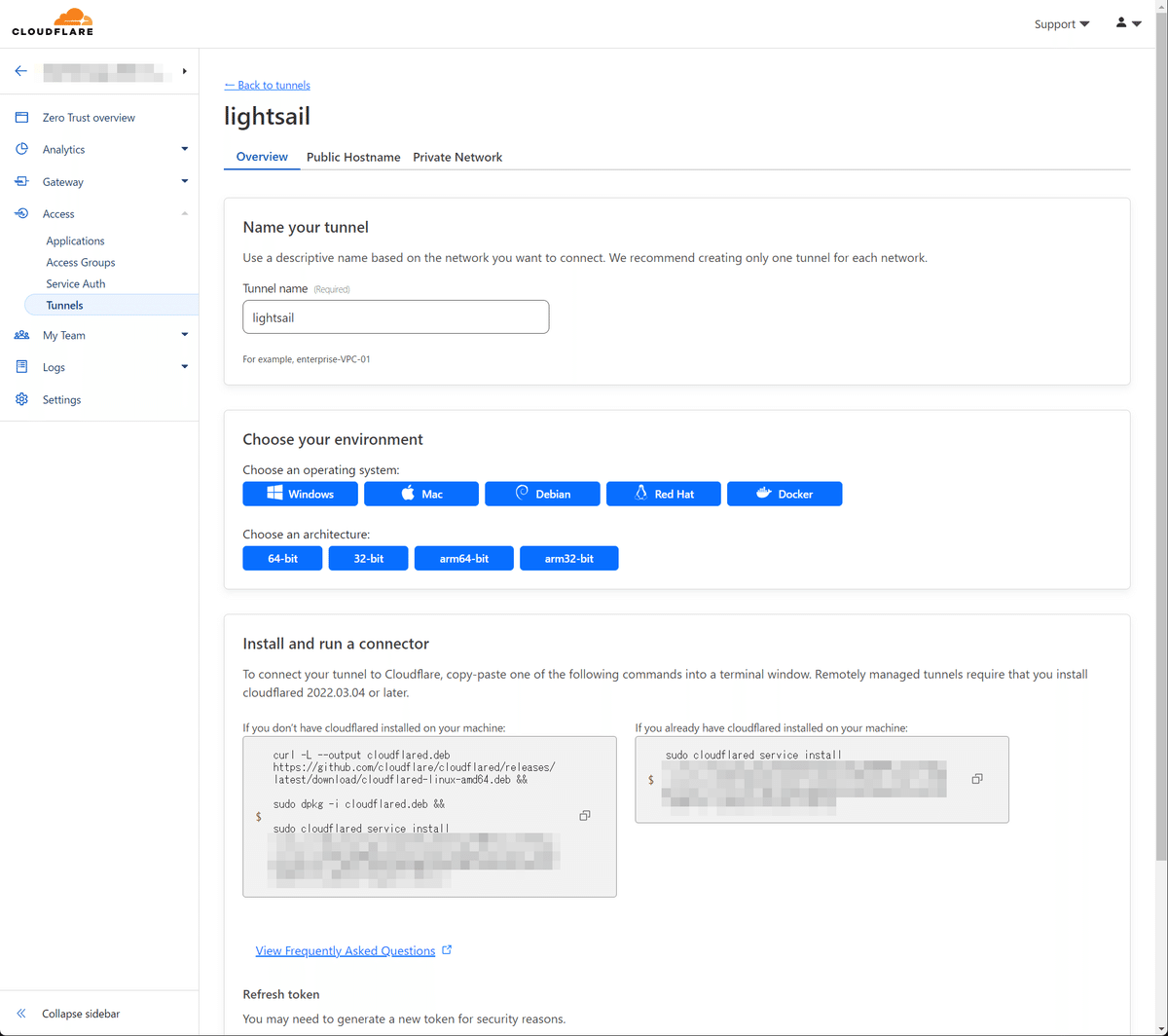Screen dimensions: 1168x1036
Task: Select Tunnels in the sidebar
Action: pyautogui.click(x=111, y=305)
